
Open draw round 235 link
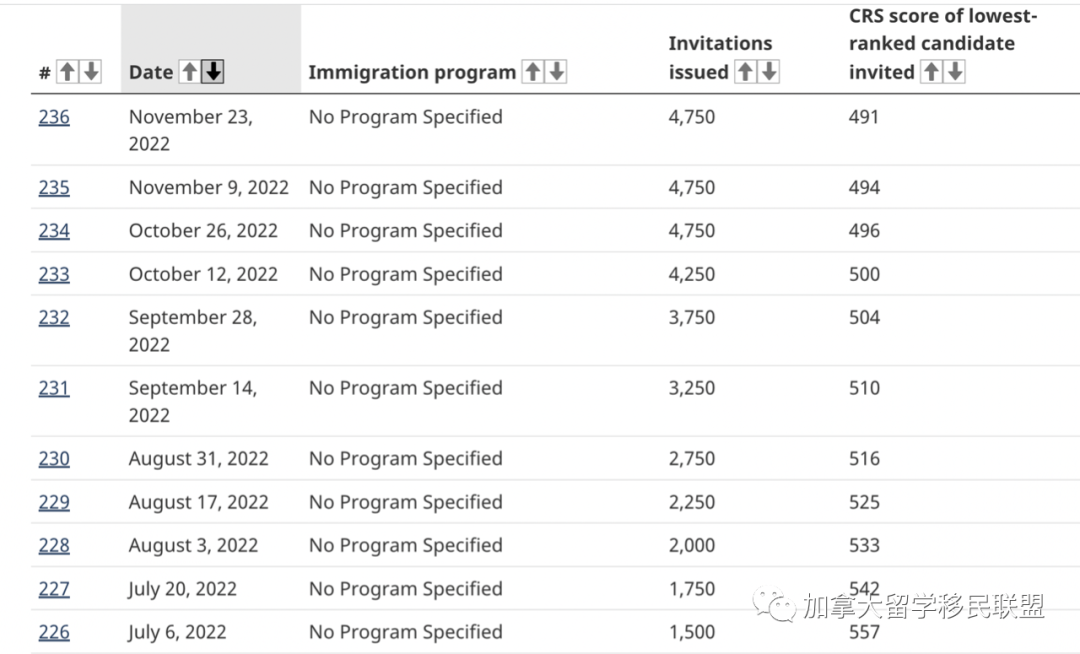pos(54,188)
